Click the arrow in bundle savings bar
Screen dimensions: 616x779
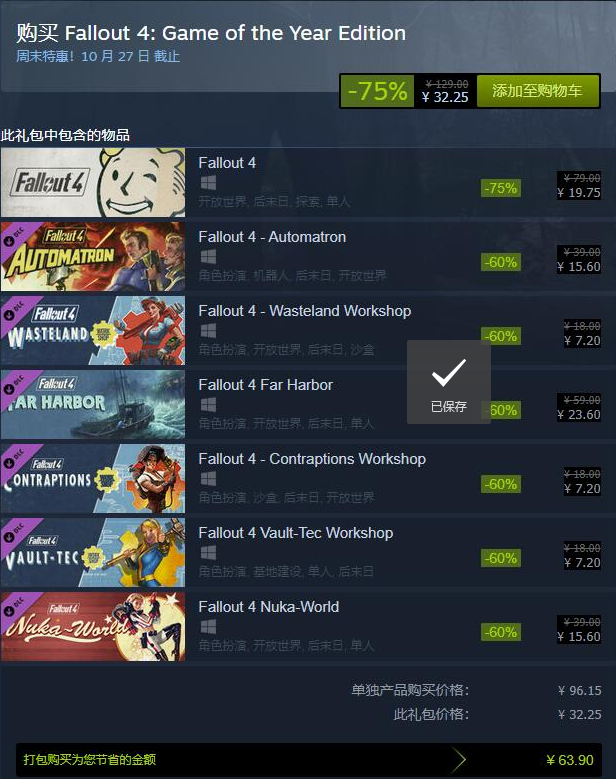459,759
